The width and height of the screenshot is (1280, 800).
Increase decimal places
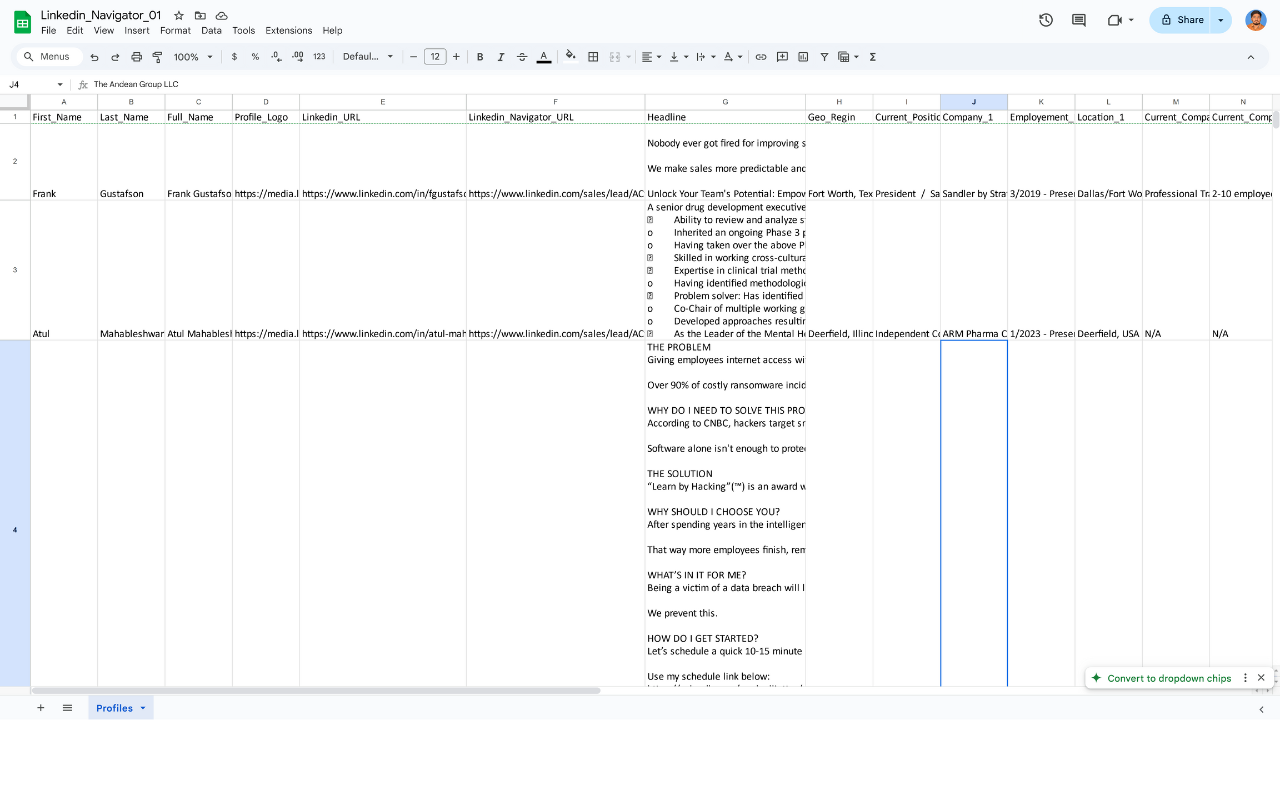[x=297, y=57]
